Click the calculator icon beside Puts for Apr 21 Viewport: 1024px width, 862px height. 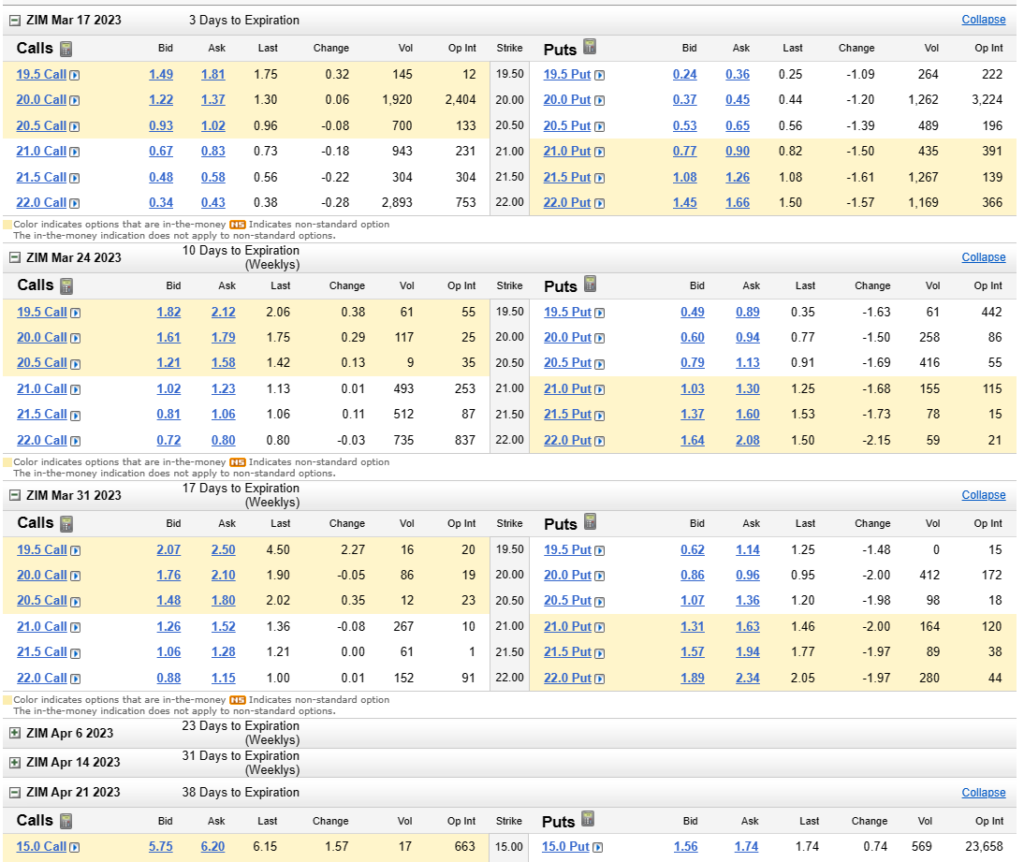[590, 821]
